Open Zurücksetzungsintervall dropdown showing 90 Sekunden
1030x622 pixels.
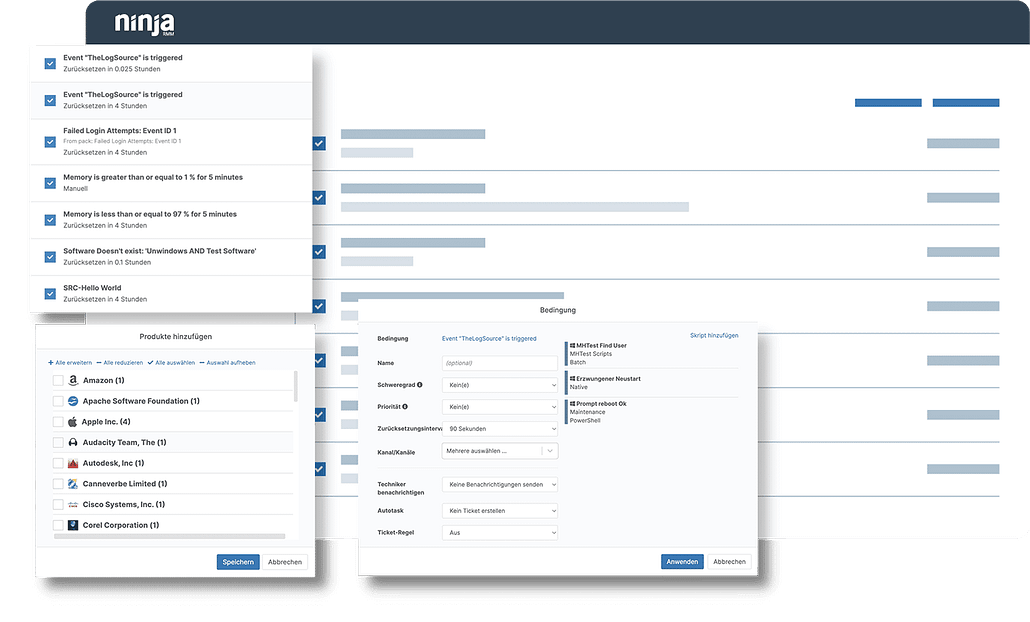point(500,429)
